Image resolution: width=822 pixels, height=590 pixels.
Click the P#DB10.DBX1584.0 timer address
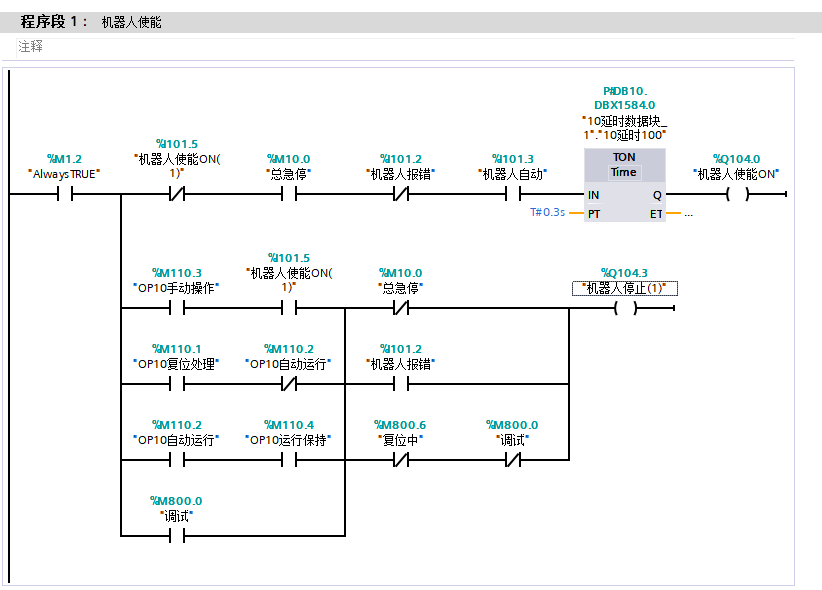tap(625, 98)
